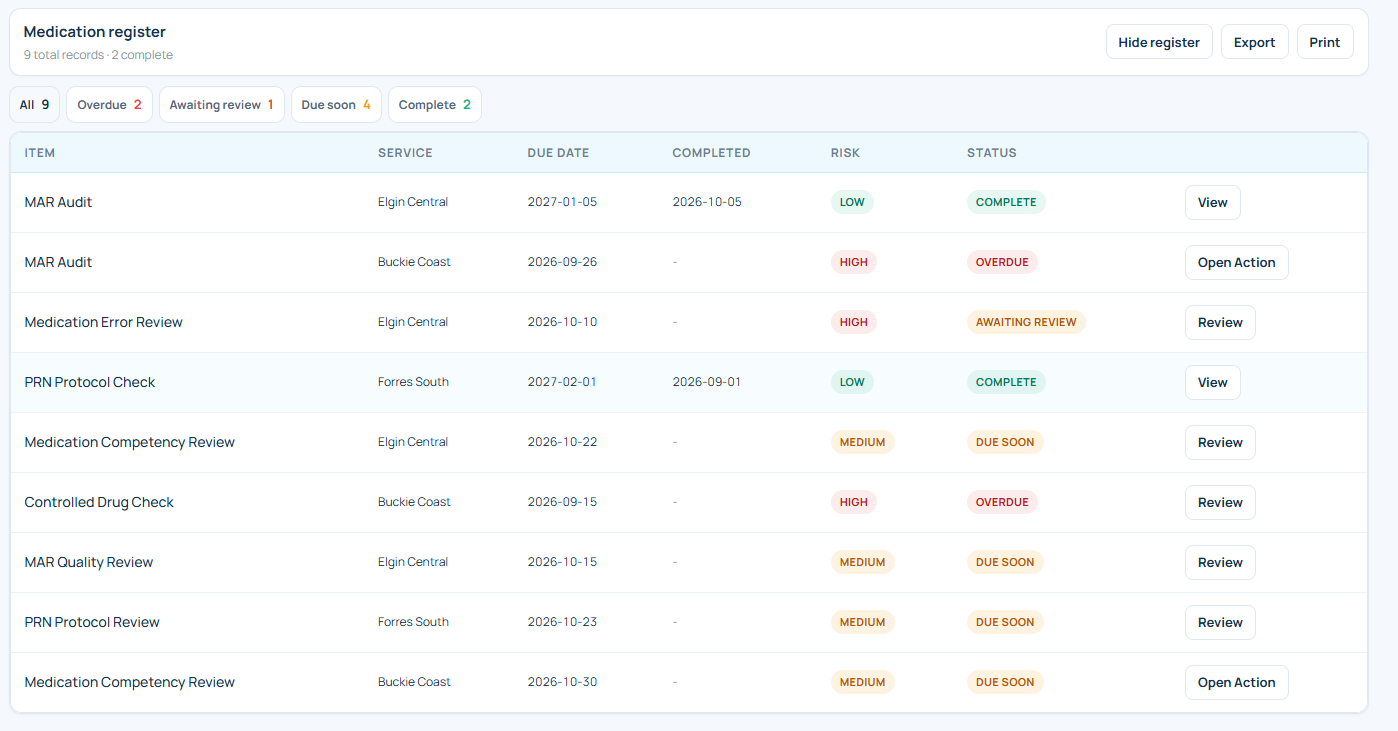
Task: Review the Controlled Drug Check item
Action: pyautogui.click(x=1220, y=502)
